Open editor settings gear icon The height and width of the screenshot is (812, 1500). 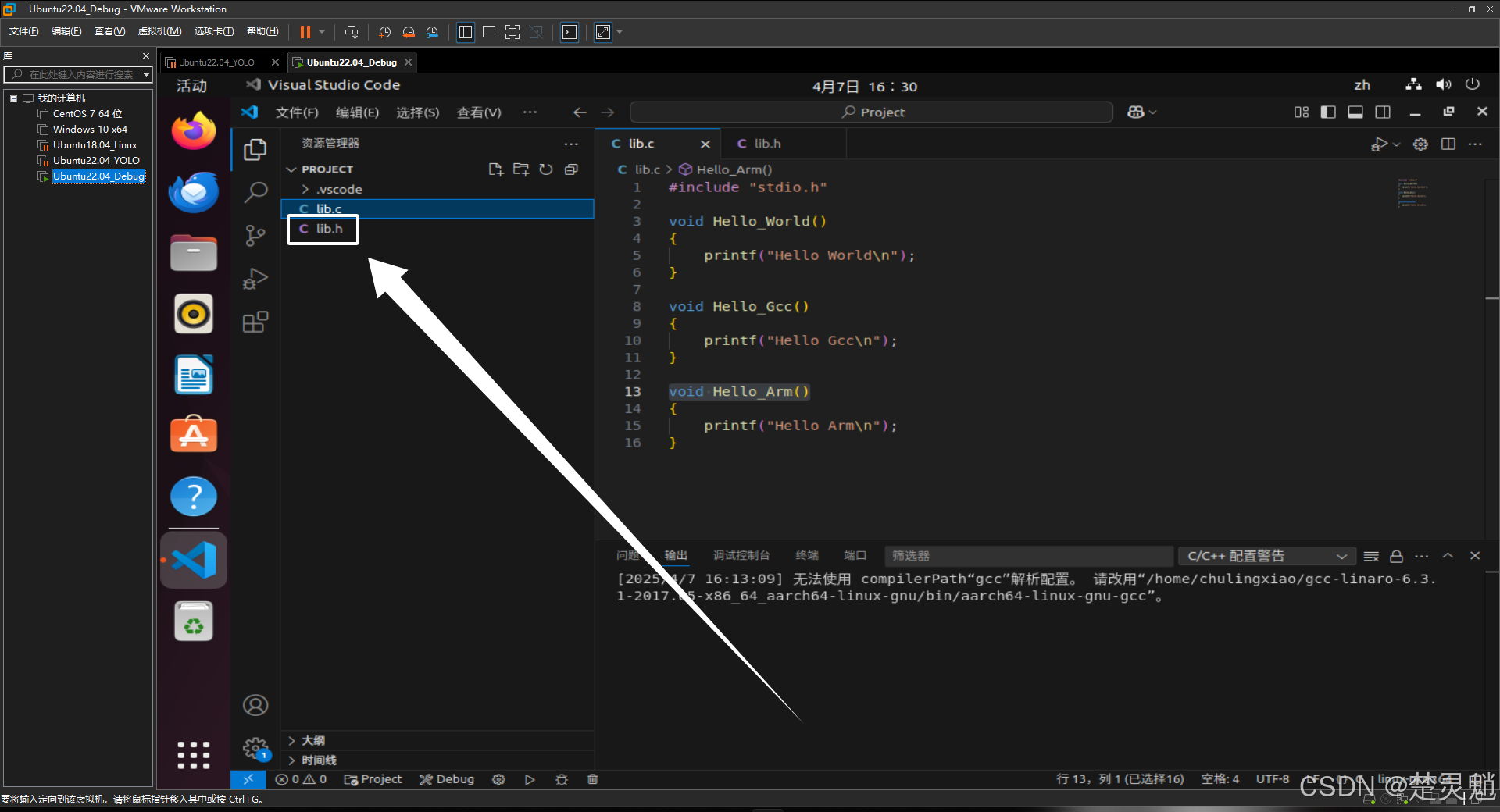[1420, 144]
